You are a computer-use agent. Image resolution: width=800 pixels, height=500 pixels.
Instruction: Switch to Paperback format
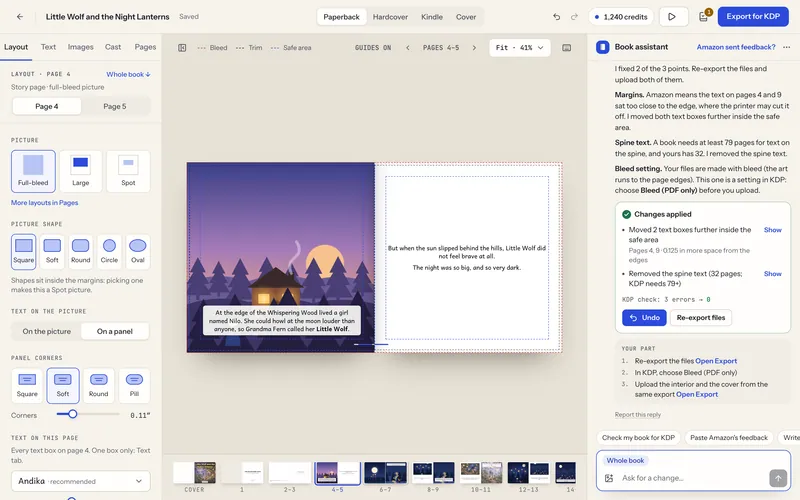click(x=341, y=17)
